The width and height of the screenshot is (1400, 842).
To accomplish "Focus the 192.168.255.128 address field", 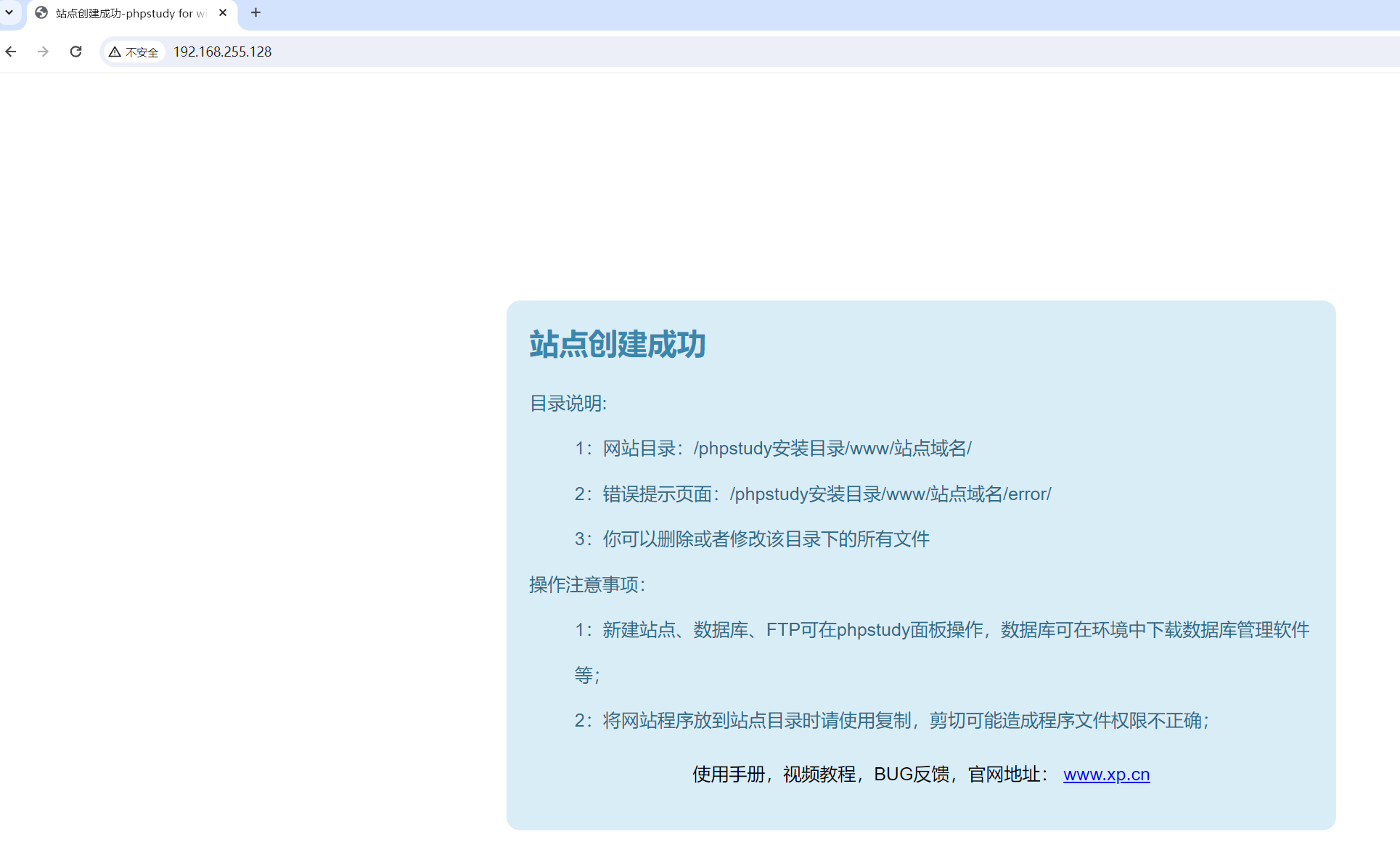I will pos(222,52).
